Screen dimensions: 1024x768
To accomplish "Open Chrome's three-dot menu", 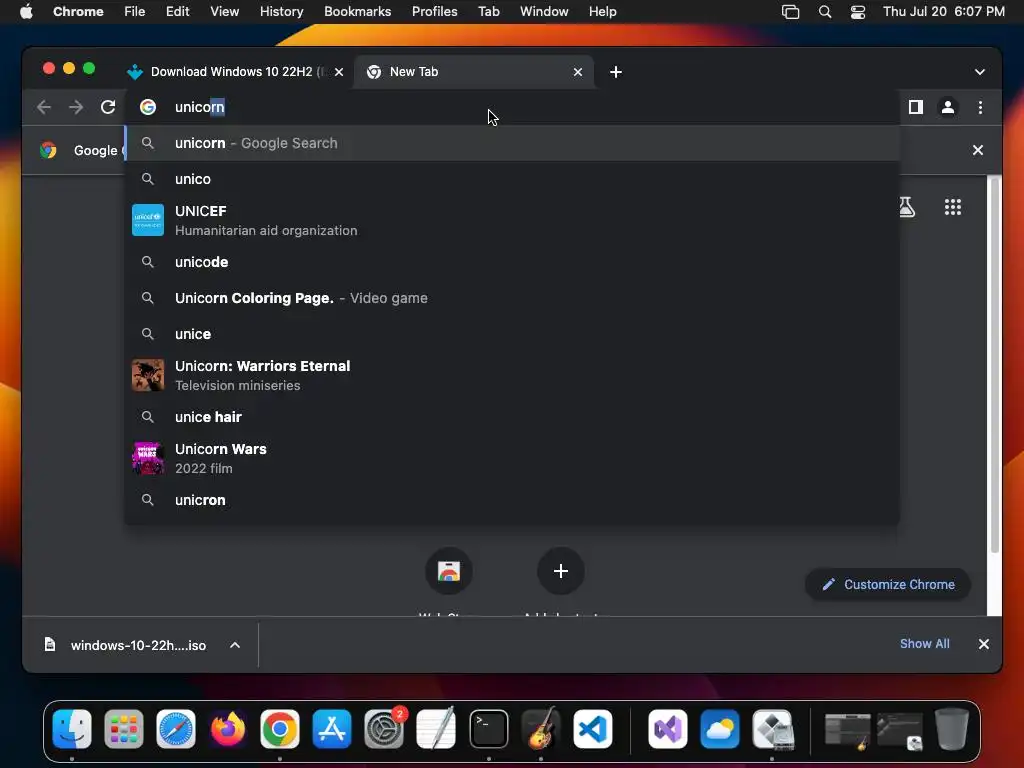I will click(x=980, y=107).
